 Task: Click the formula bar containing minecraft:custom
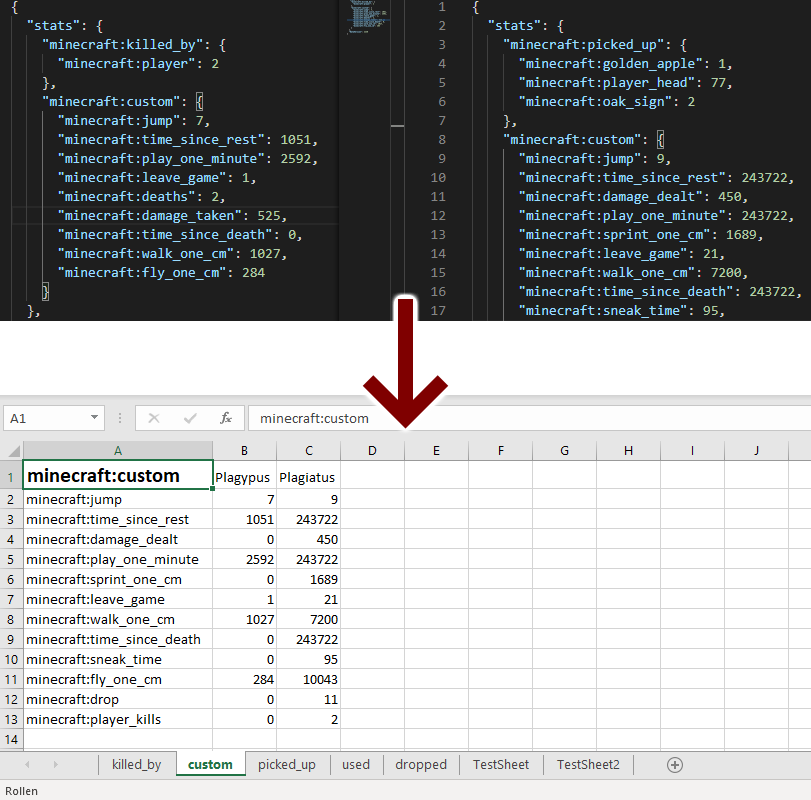click(x=530, y=418)
